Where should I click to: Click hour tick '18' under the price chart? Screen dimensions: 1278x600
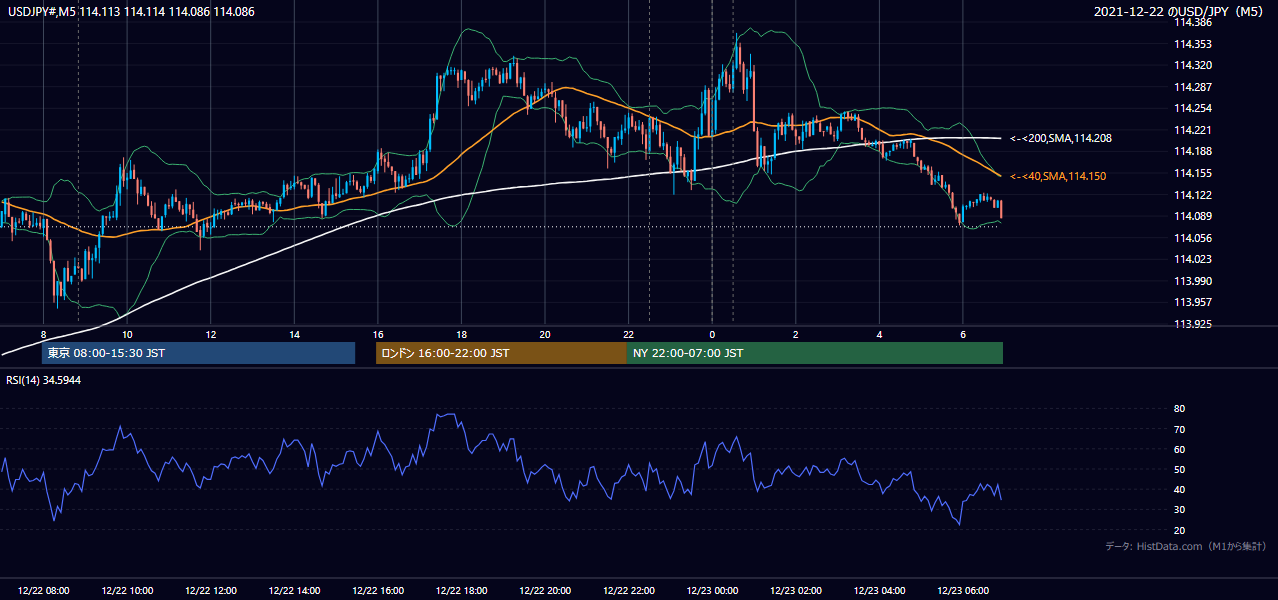pos(461,334)
